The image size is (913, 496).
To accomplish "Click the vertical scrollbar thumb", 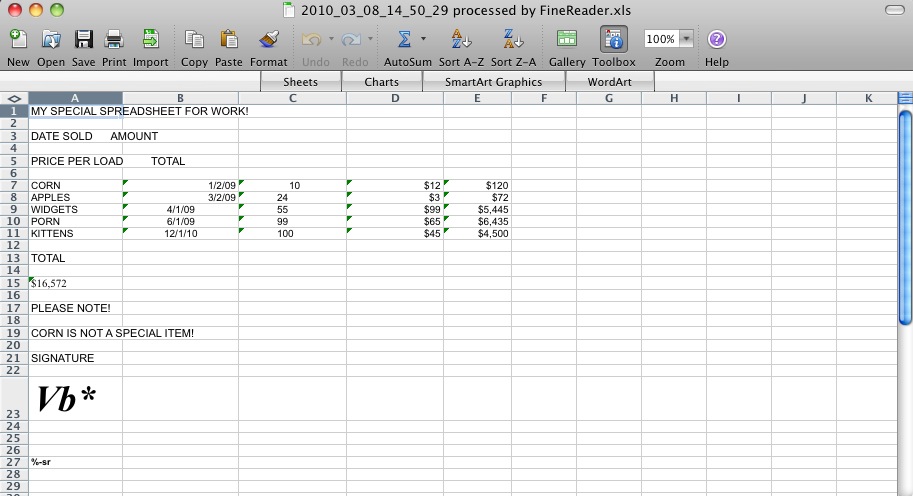I will [905, 218].
